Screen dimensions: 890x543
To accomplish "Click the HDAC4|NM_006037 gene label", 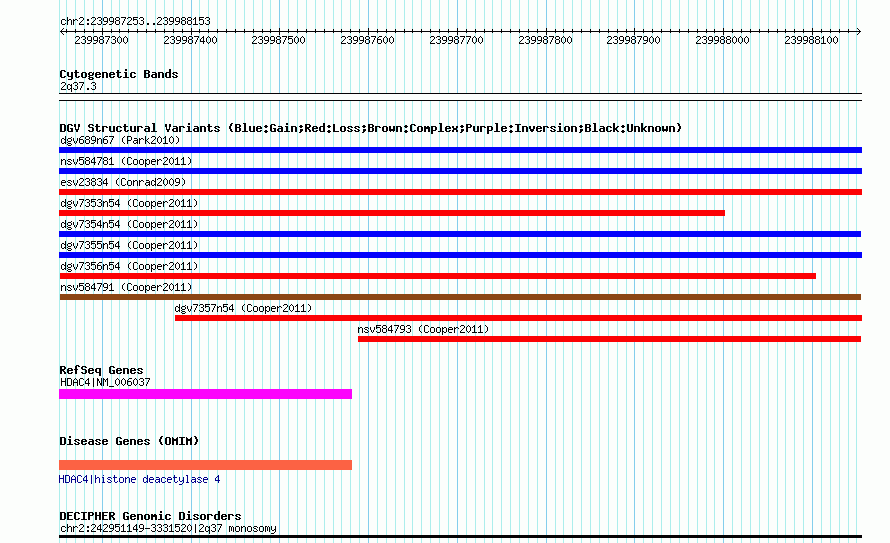I will (105, 382).
